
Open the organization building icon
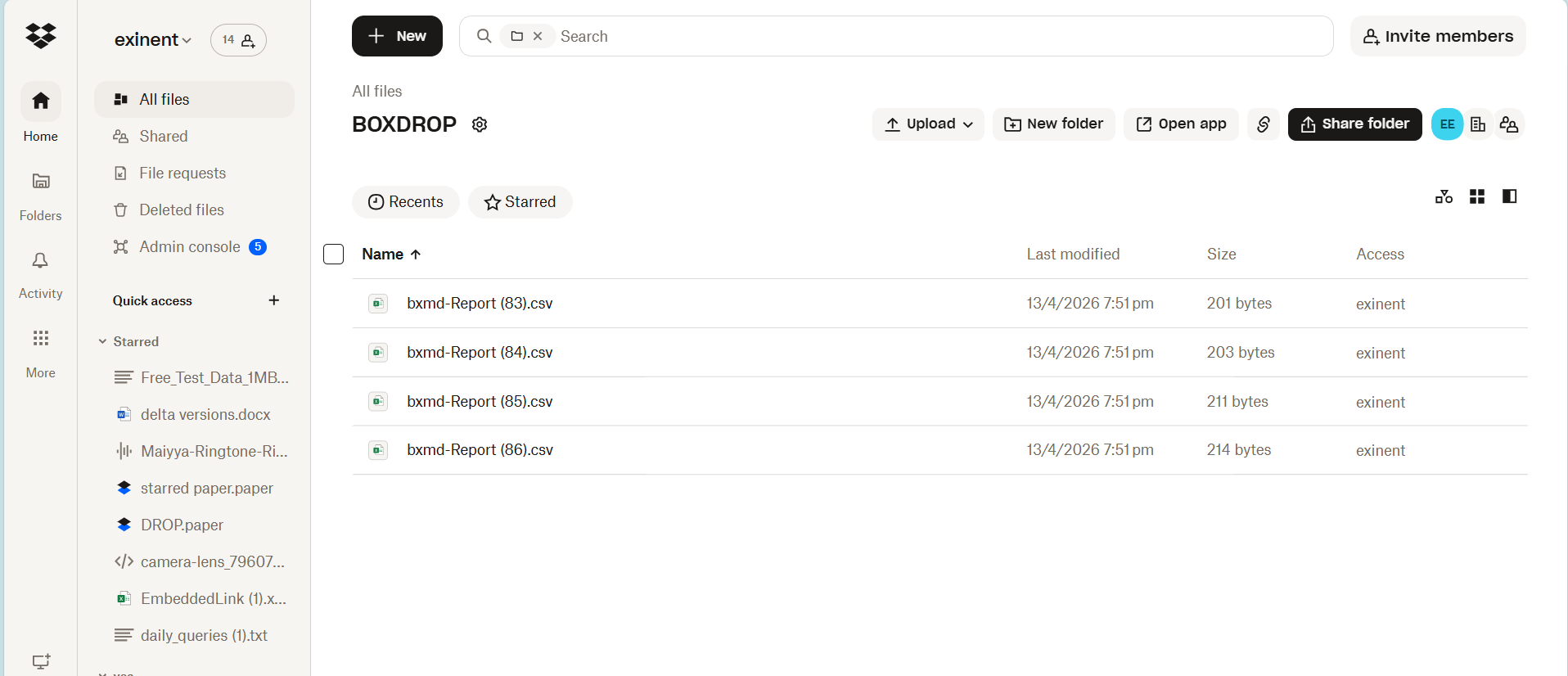coord(1478,124)
